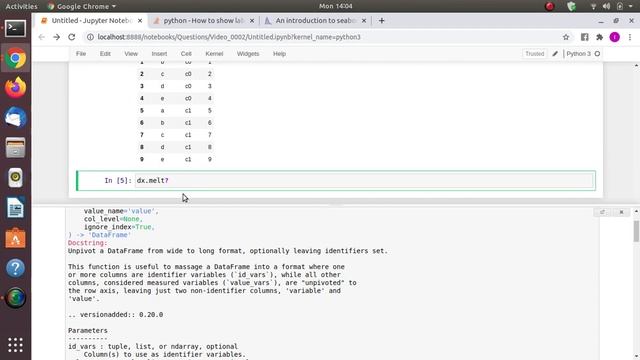Click the Python 3 kernel name

(x=578, y=54)
